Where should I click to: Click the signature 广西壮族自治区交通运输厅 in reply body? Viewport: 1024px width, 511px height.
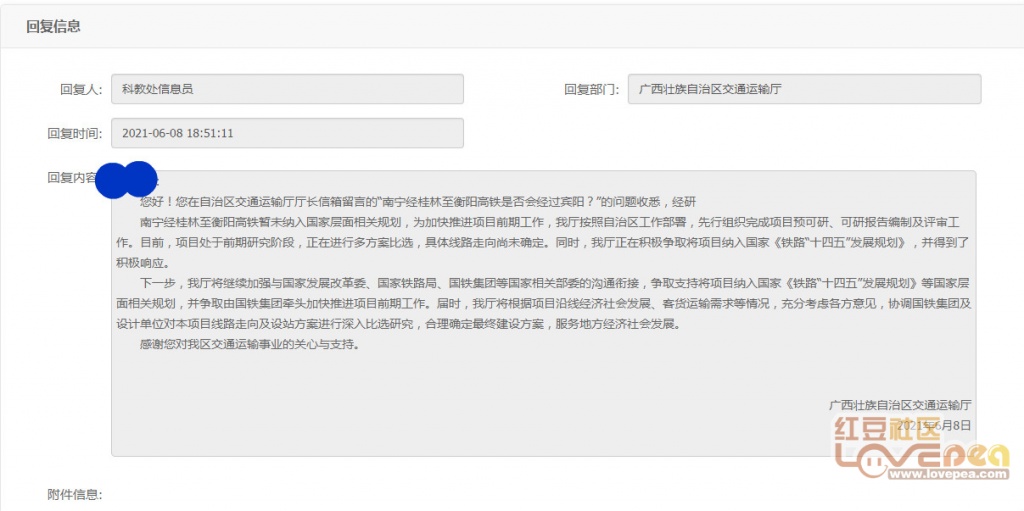click(x=899, y=405)
